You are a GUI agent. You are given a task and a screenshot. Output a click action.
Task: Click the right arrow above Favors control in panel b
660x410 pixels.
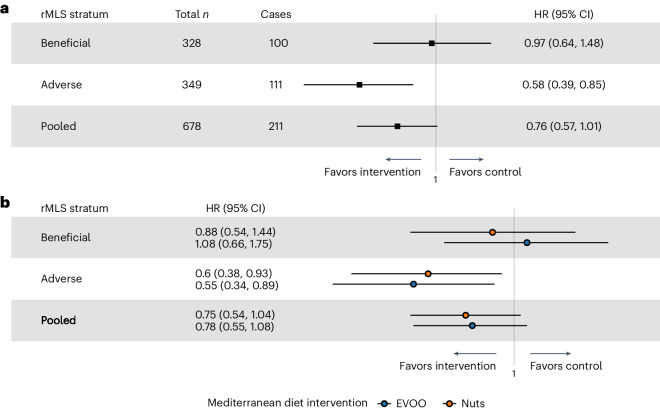(550, 353)
